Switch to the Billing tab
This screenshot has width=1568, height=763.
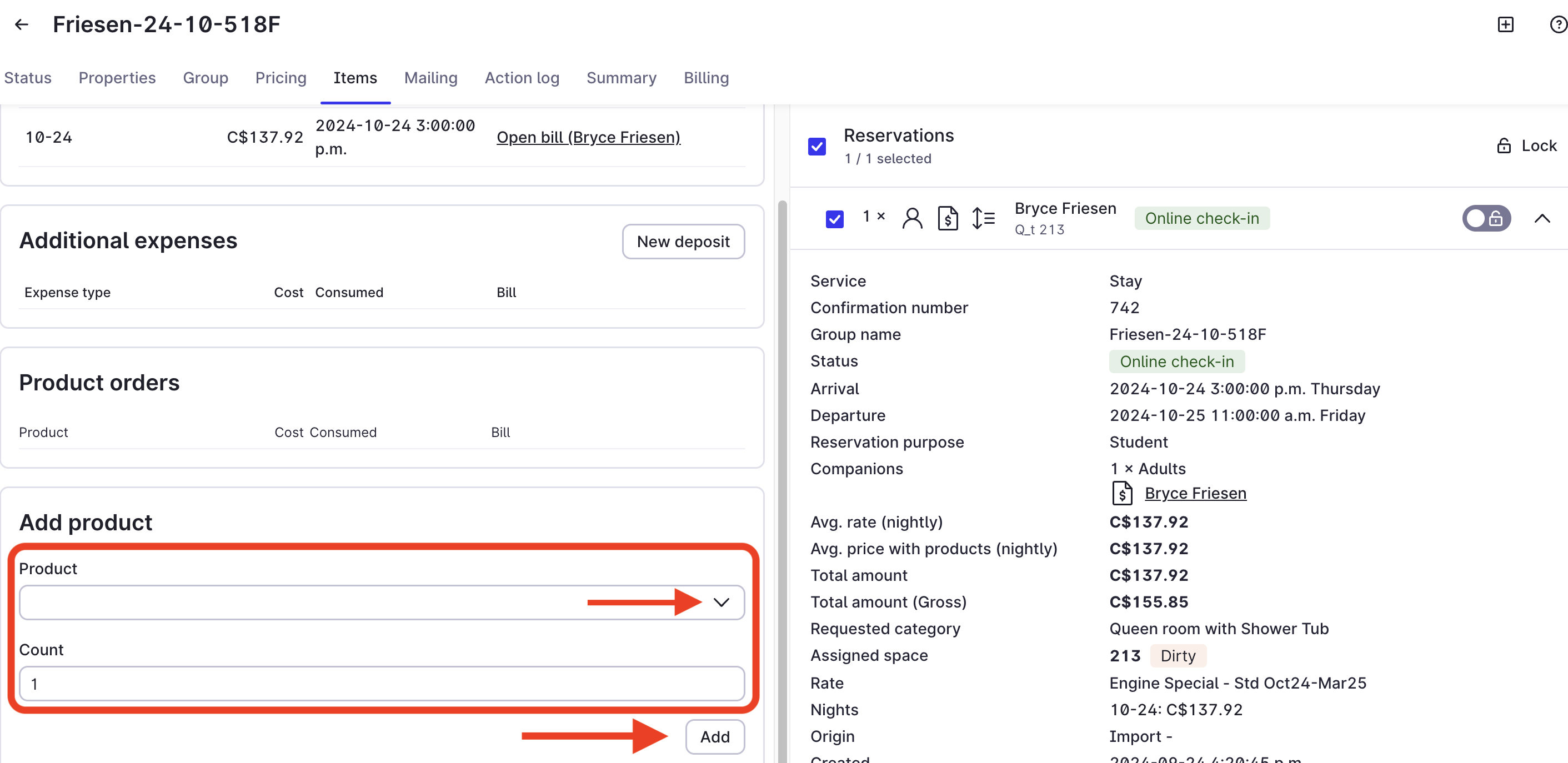(706, 78)
